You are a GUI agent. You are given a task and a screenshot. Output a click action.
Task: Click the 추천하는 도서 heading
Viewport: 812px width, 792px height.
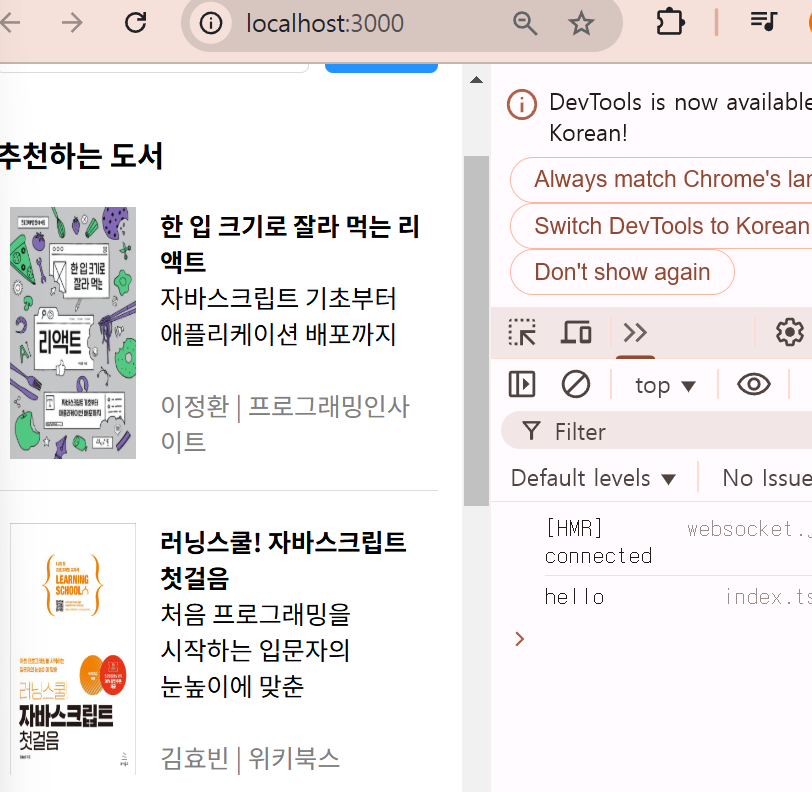82,155
